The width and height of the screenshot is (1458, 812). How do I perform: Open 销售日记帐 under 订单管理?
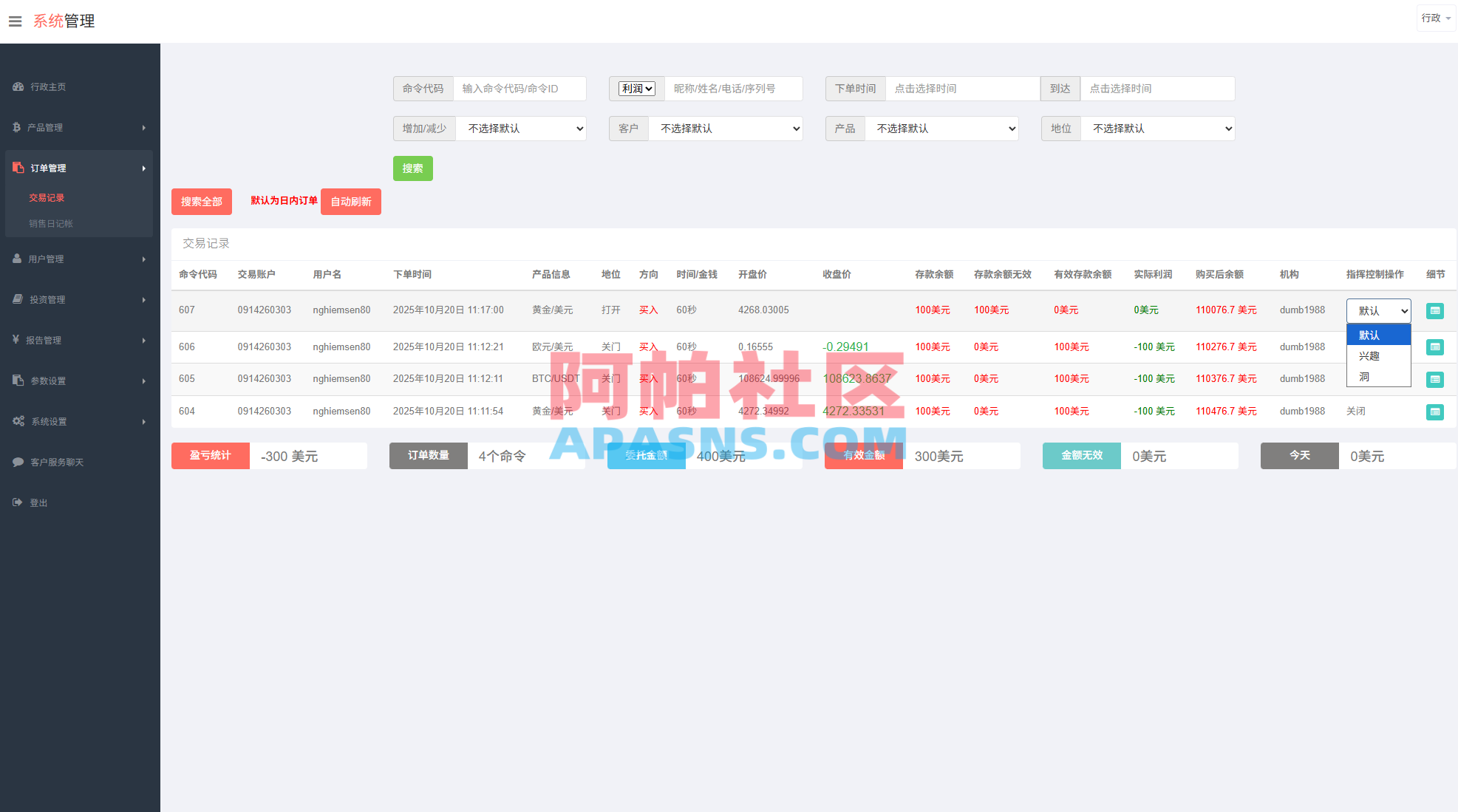click(x=50, y=223)
